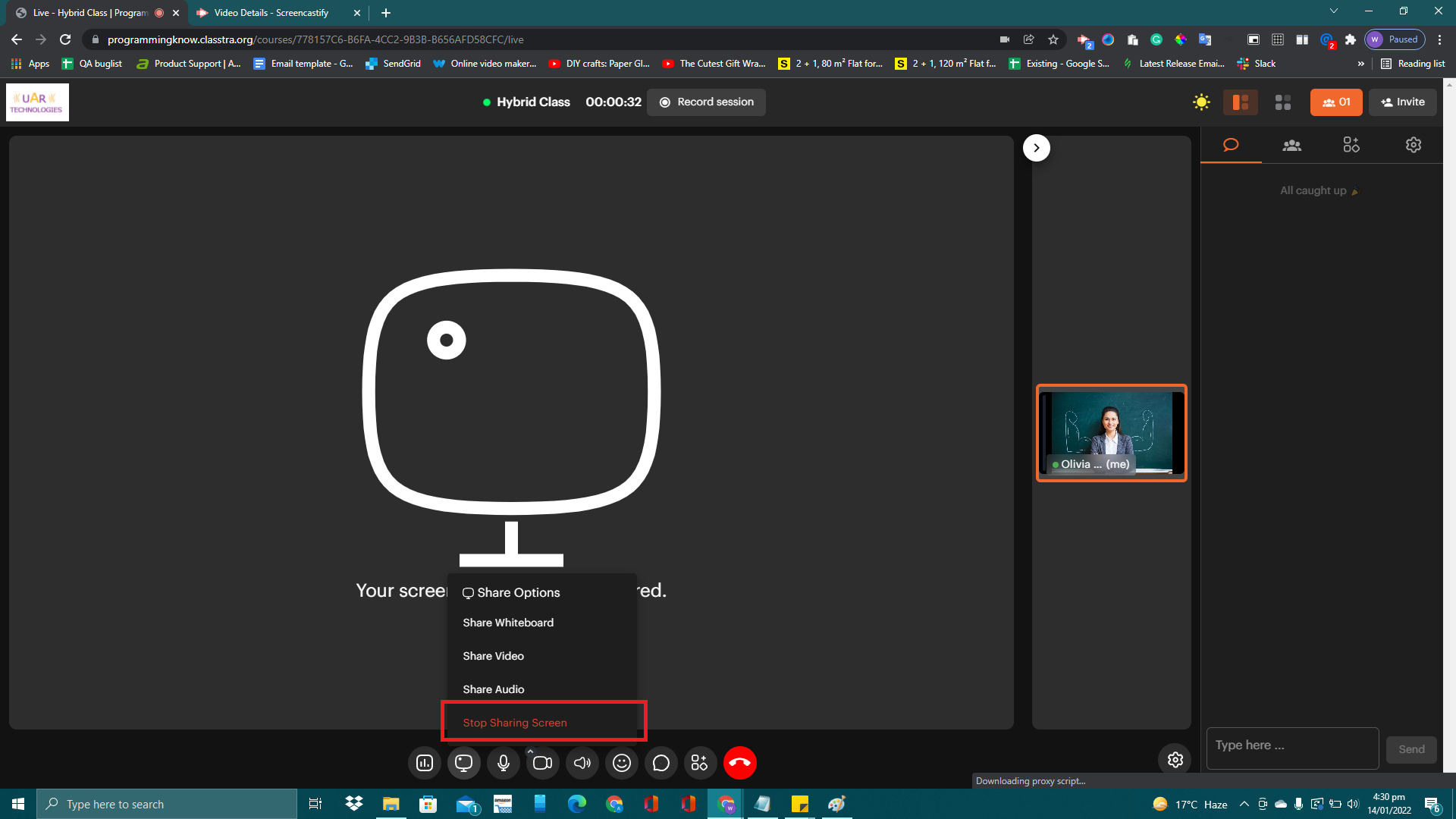The width and height of the screenshot is (1456, 819).
Task: Open the settings gear tab in sidebar
Action: pos(1414,145)
